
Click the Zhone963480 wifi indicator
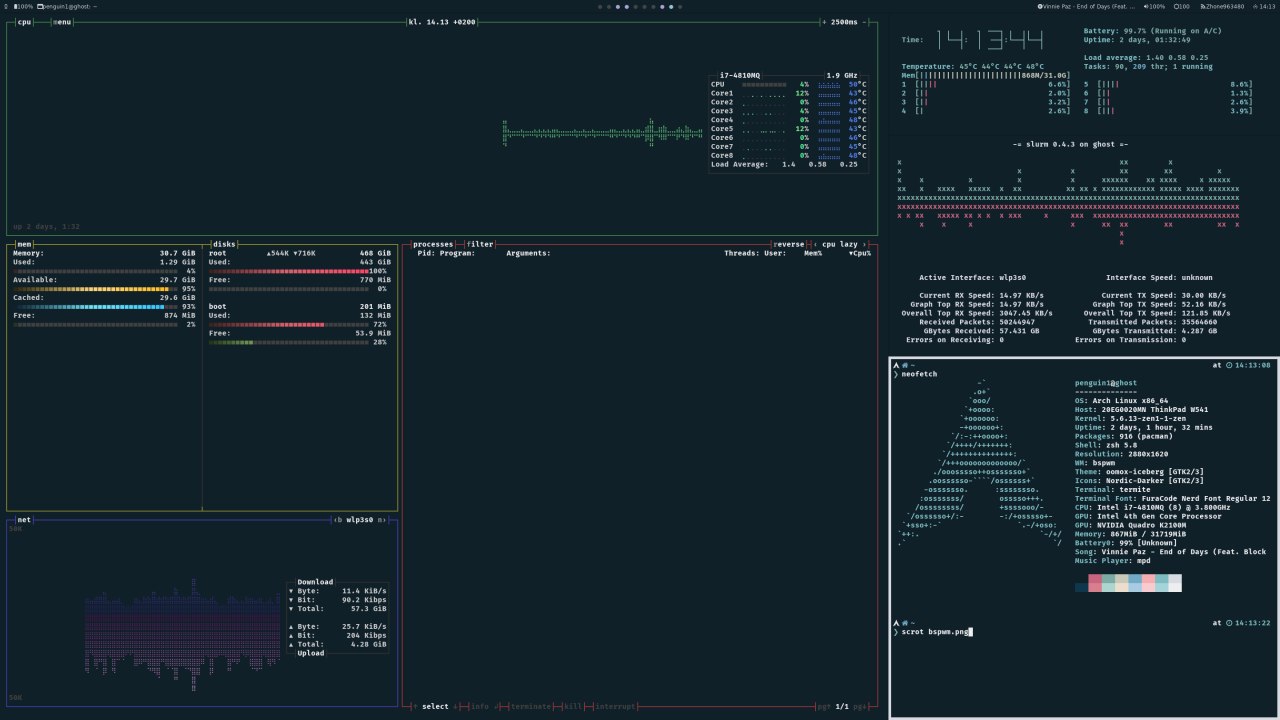coord(1222,6)
